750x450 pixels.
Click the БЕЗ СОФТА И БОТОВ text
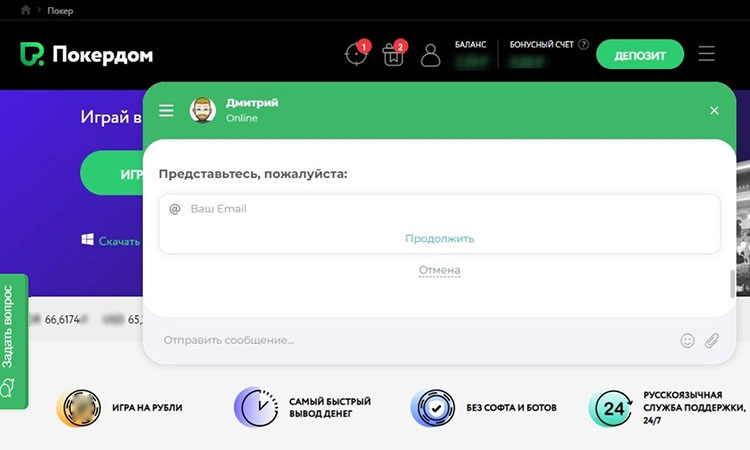511,408
